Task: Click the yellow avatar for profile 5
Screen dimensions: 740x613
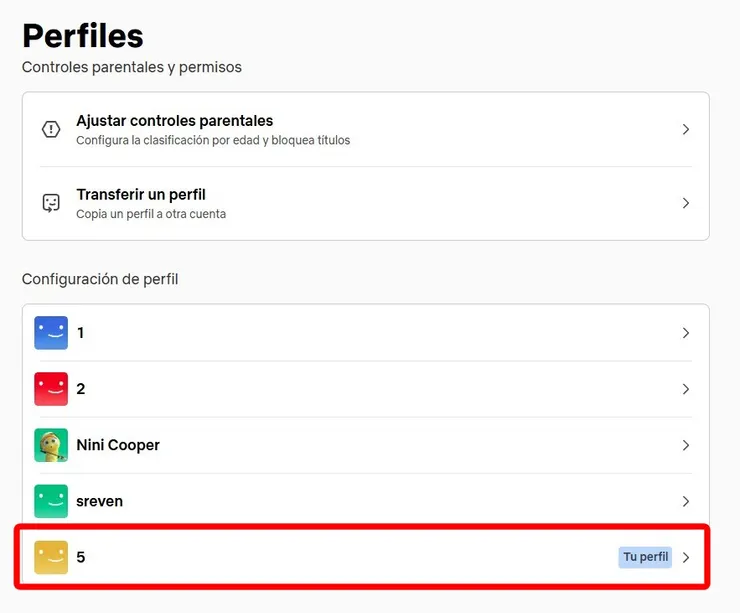Action: [51, 557]
